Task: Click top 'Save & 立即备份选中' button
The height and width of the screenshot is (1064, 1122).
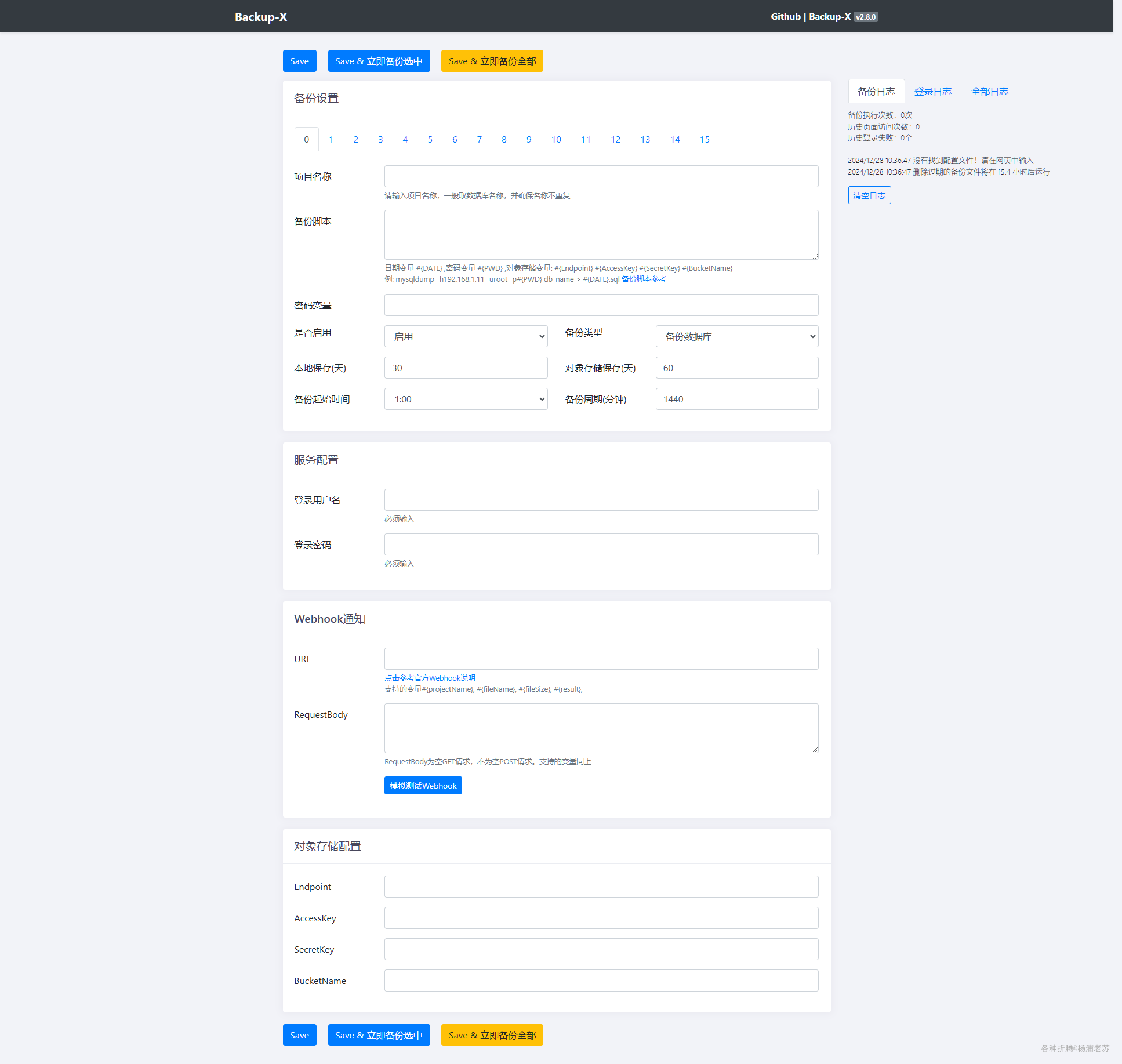Action: 379,61
